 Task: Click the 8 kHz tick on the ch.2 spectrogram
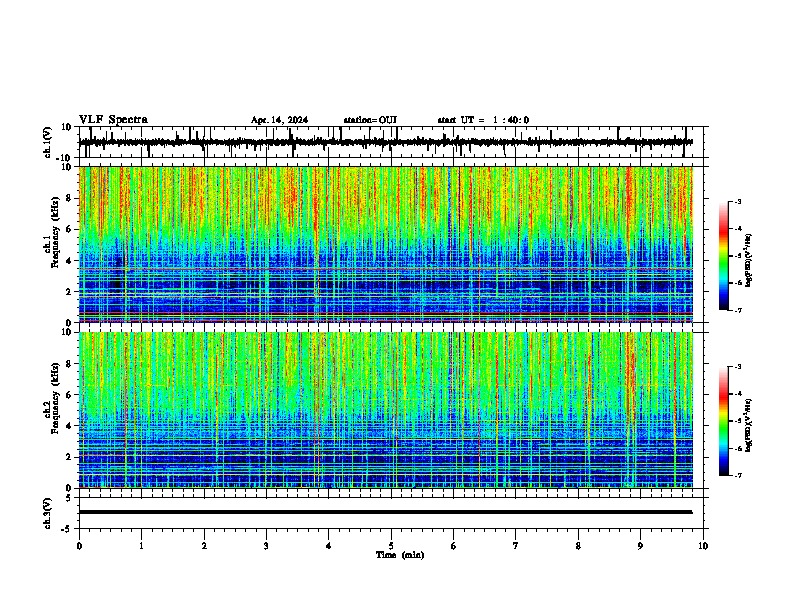click(70, 364)
